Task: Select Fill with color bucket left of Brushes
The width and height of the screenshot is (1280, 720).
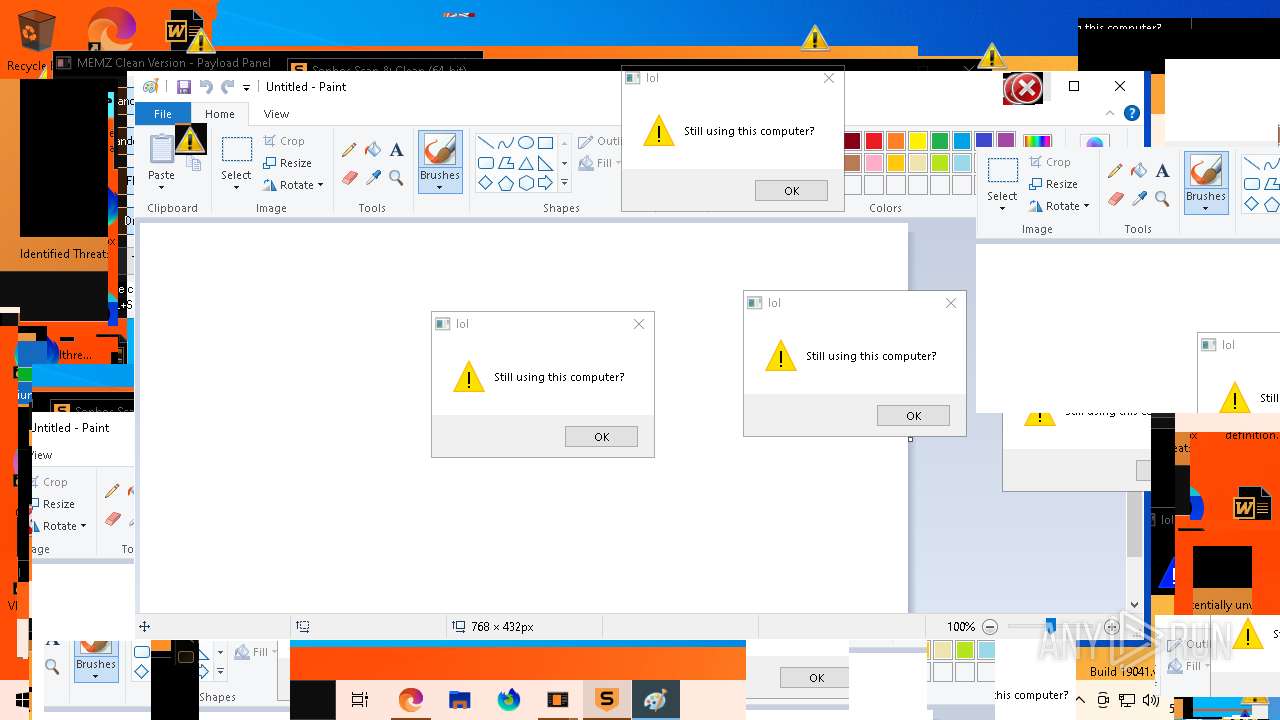Action: coord(373,150)
